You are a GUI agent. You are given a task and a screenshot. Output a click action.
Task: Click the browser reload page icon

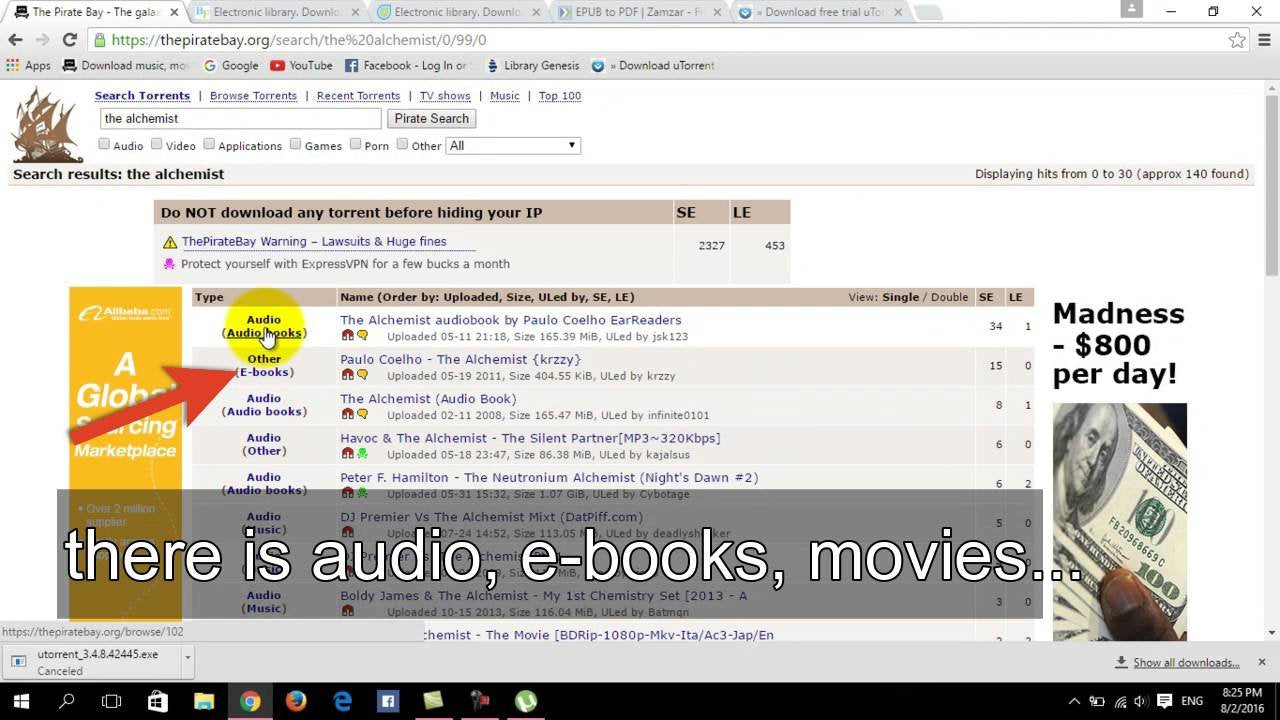(x=69, y=40)
